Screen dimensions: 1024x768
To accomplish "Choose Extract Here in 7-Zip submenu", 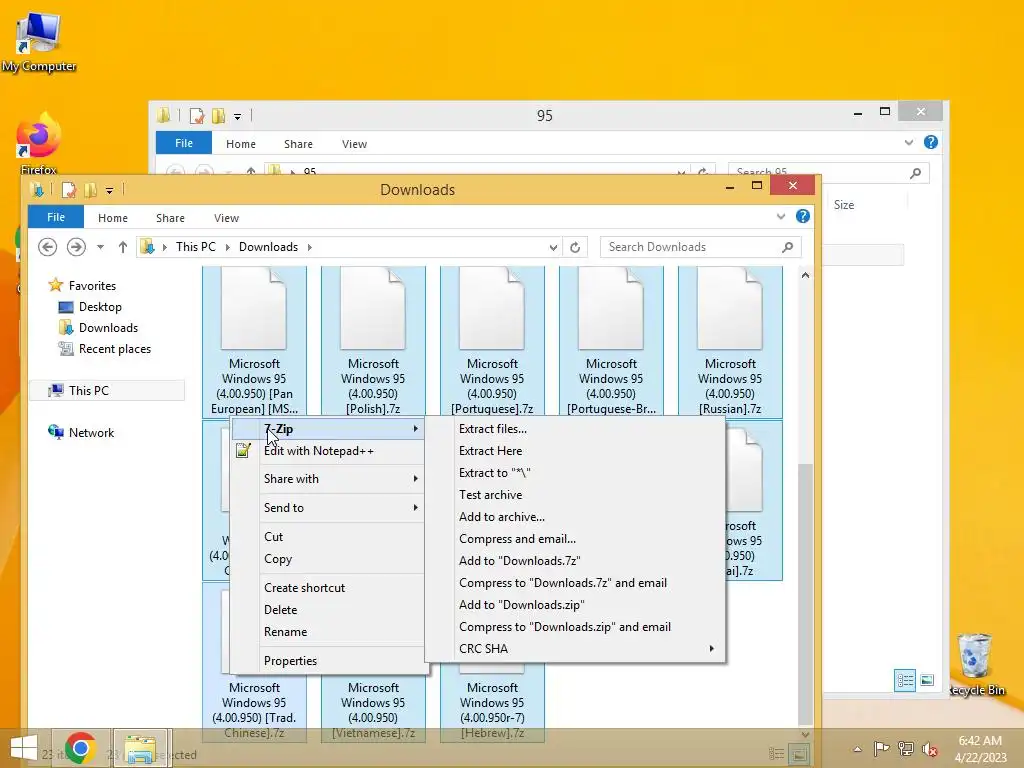I will 575,451.
